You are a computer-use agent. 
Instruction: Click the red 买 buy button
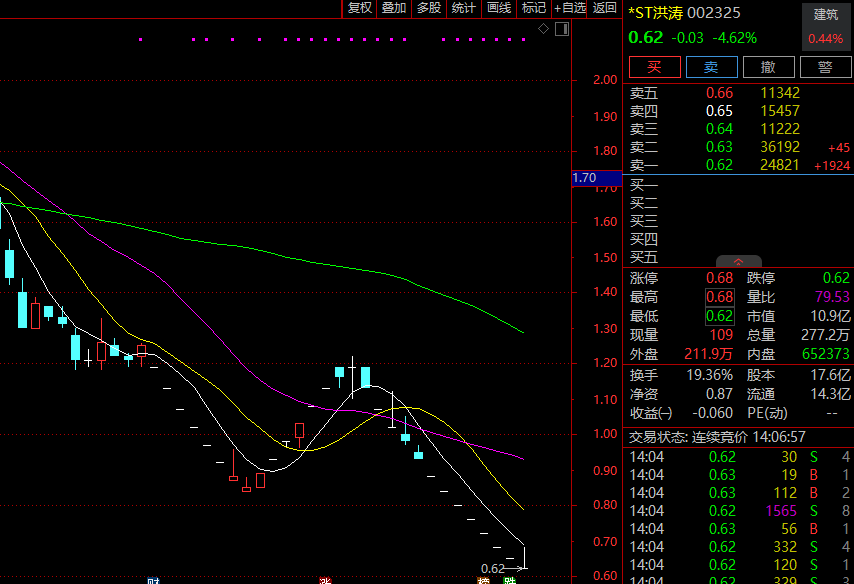655,67
